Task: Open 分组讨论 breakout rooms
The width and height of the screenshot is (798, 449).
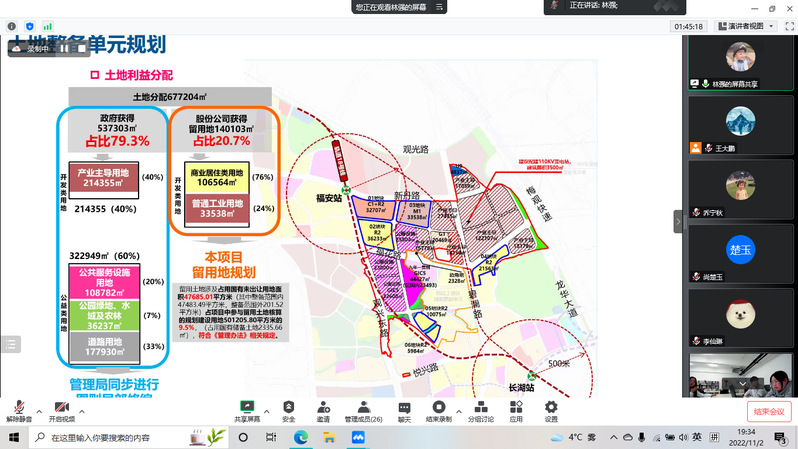Action: coord(480,408)
